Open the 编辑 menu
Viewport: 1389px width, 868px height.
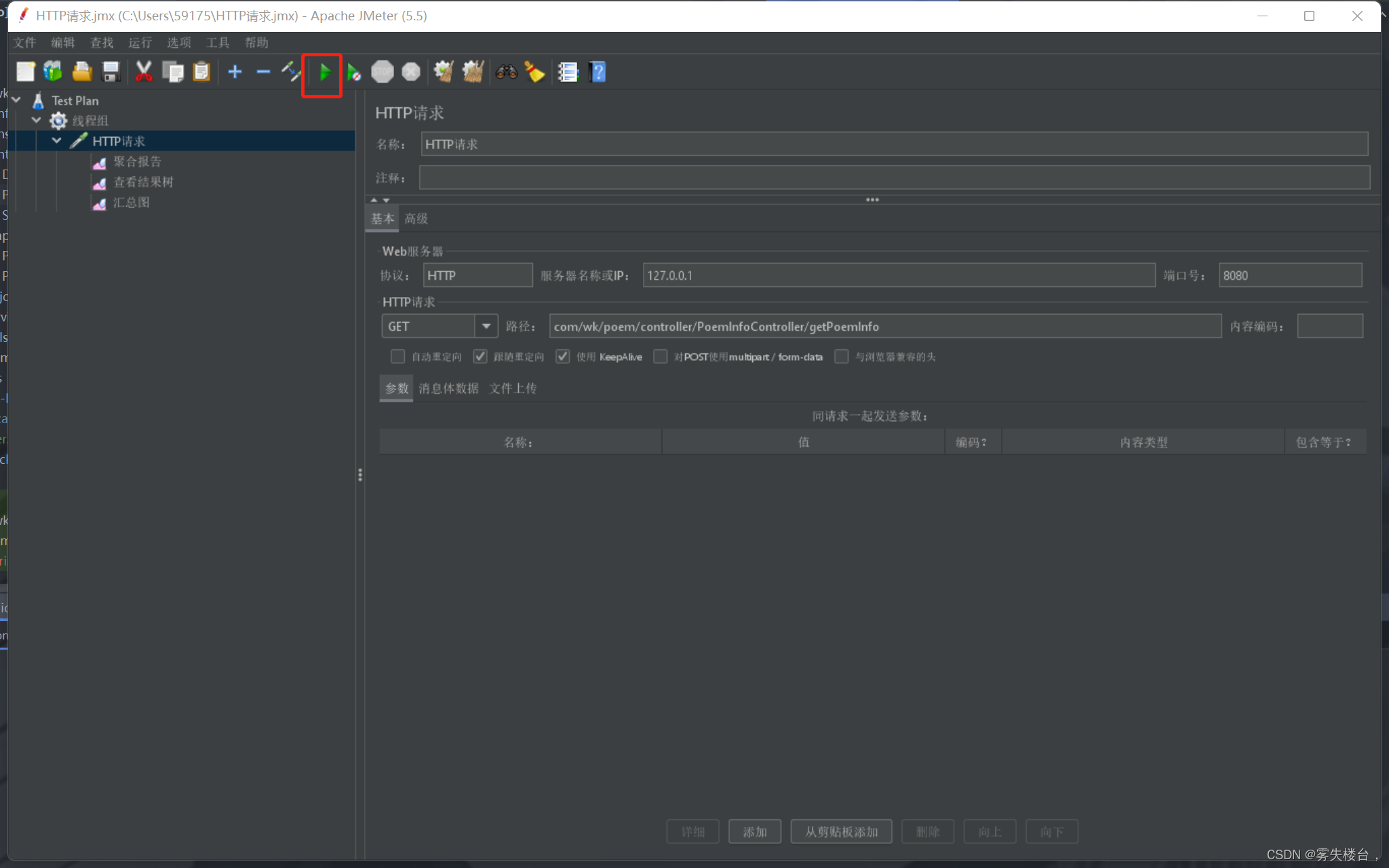tap(63, 43)
